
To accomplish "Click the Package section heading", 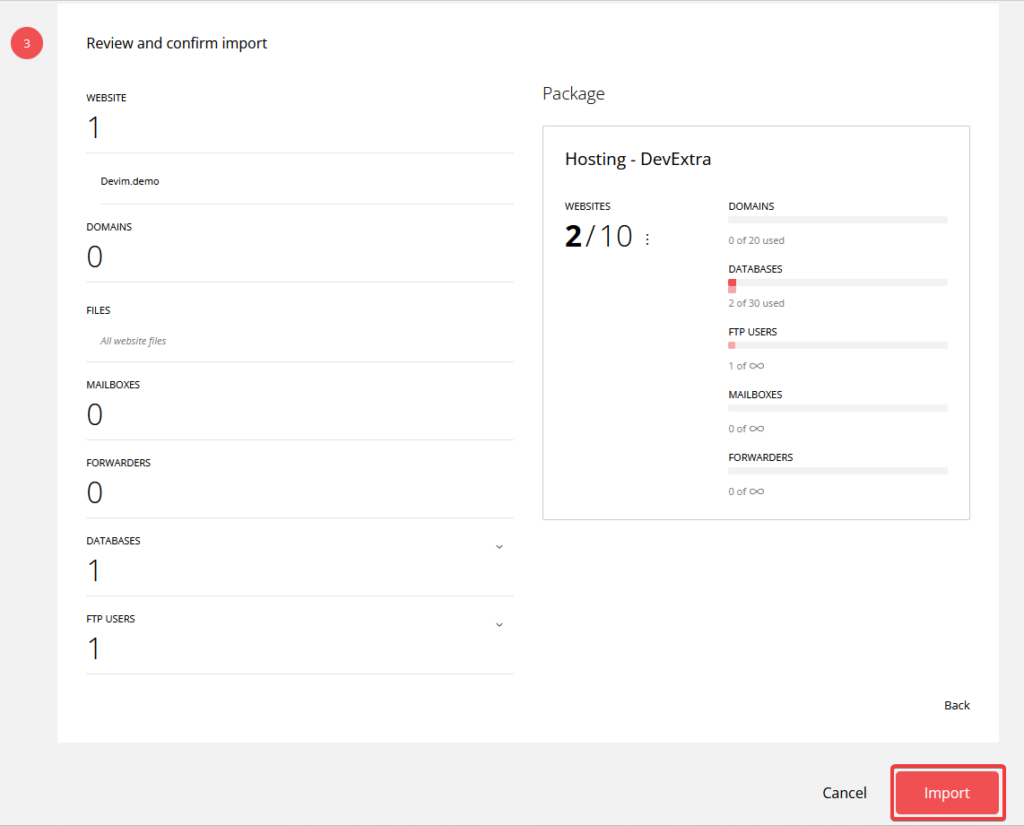I will click(x=573, y=94).
